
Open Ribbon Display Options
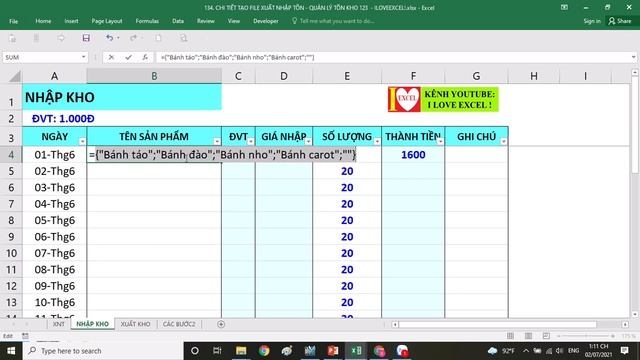(564, 7)
